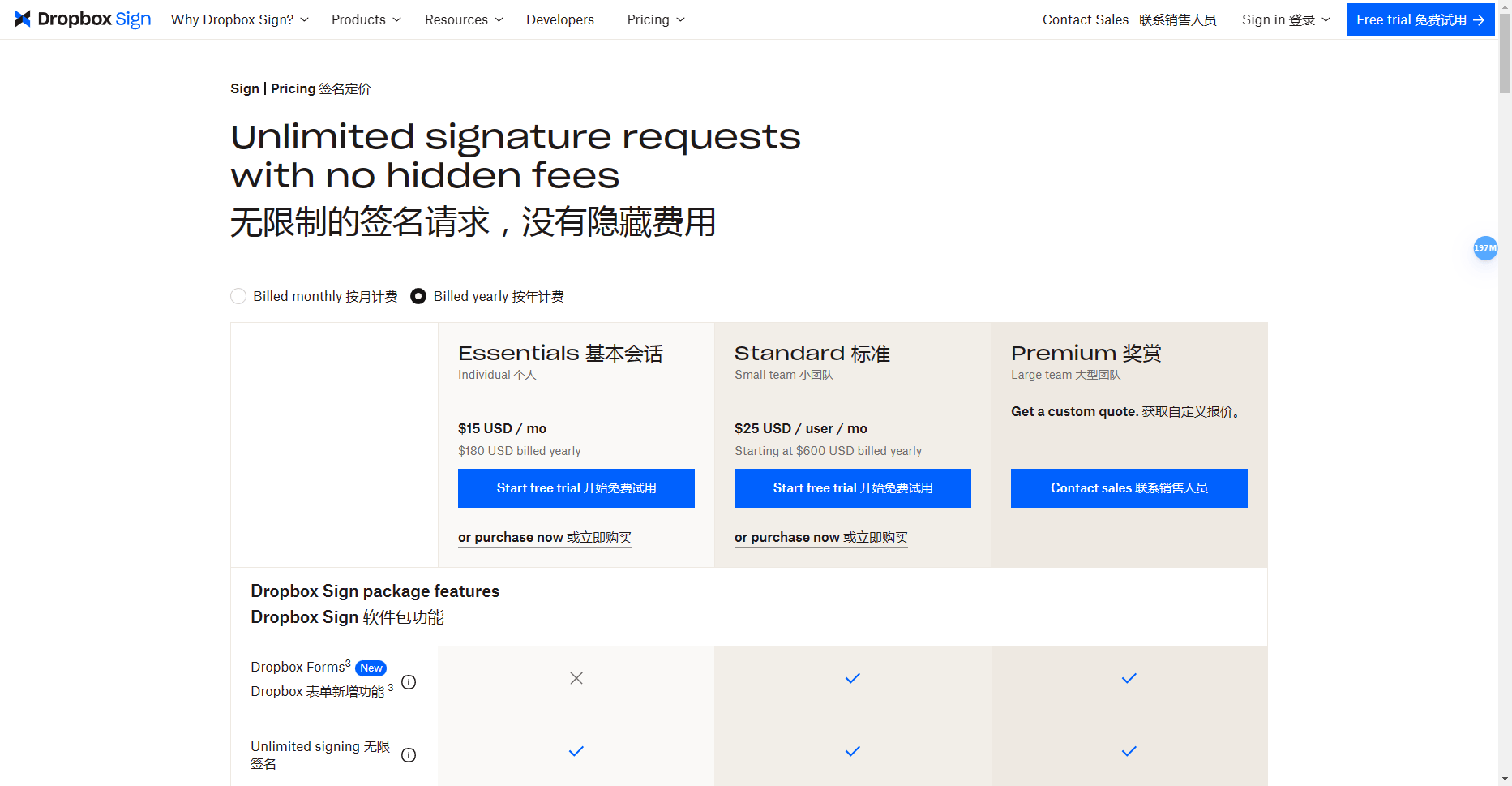Start free trial for the Standard plan
The width and height of the screenshot is (1512, 786).
(x=853, y=488)
